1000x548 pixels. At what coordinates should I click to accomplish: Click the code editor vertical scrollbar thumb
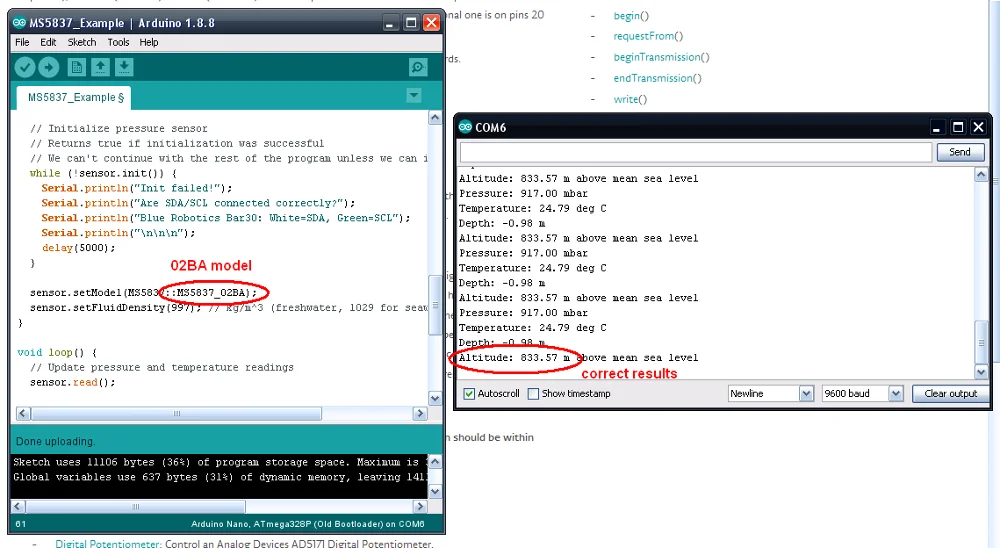(x=435, y=304)
